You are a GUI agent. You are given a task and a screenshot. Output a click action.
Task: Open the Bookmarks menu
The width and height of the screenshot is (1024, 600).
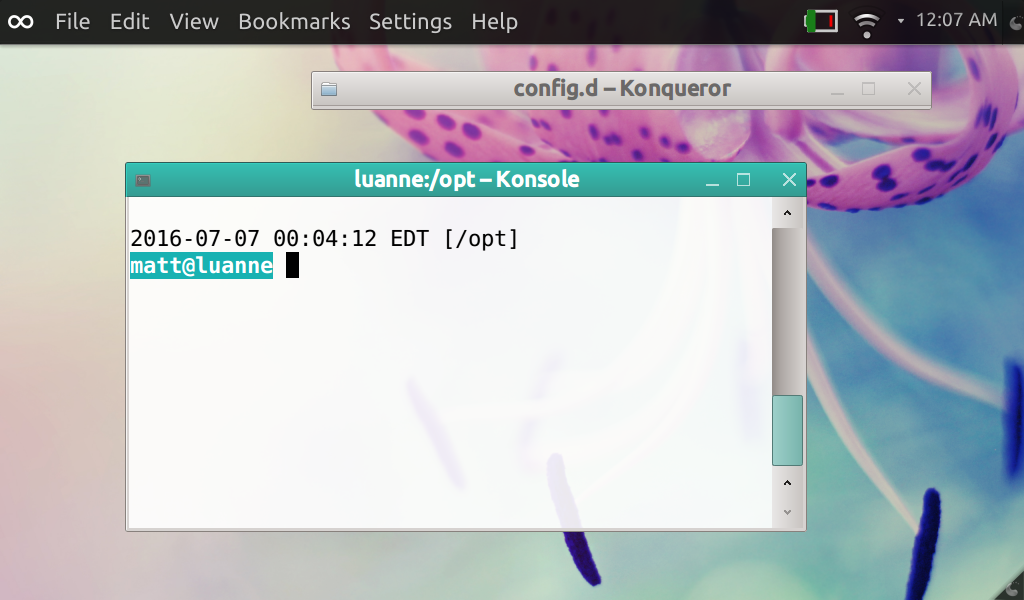tap(294, 21)
